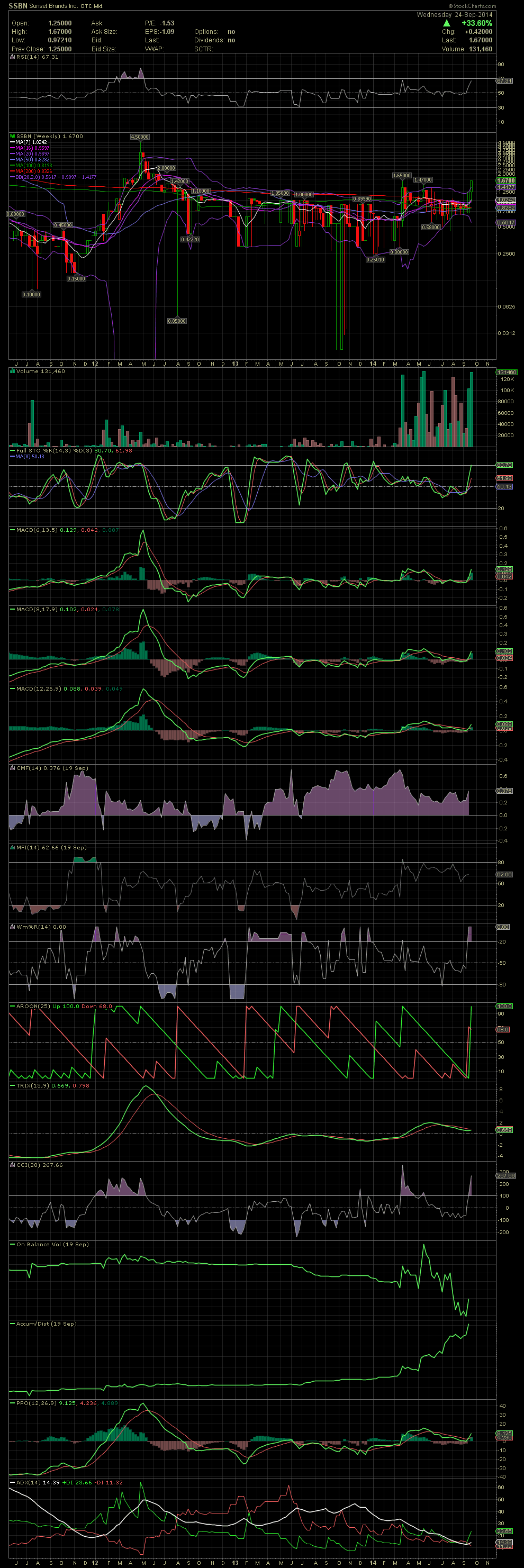Image resolution: width=524 pixels, height=1568 pixels.
Task: Click the SSBN (Weekly) 1.6700 chart title
Action: click(49, 137)
